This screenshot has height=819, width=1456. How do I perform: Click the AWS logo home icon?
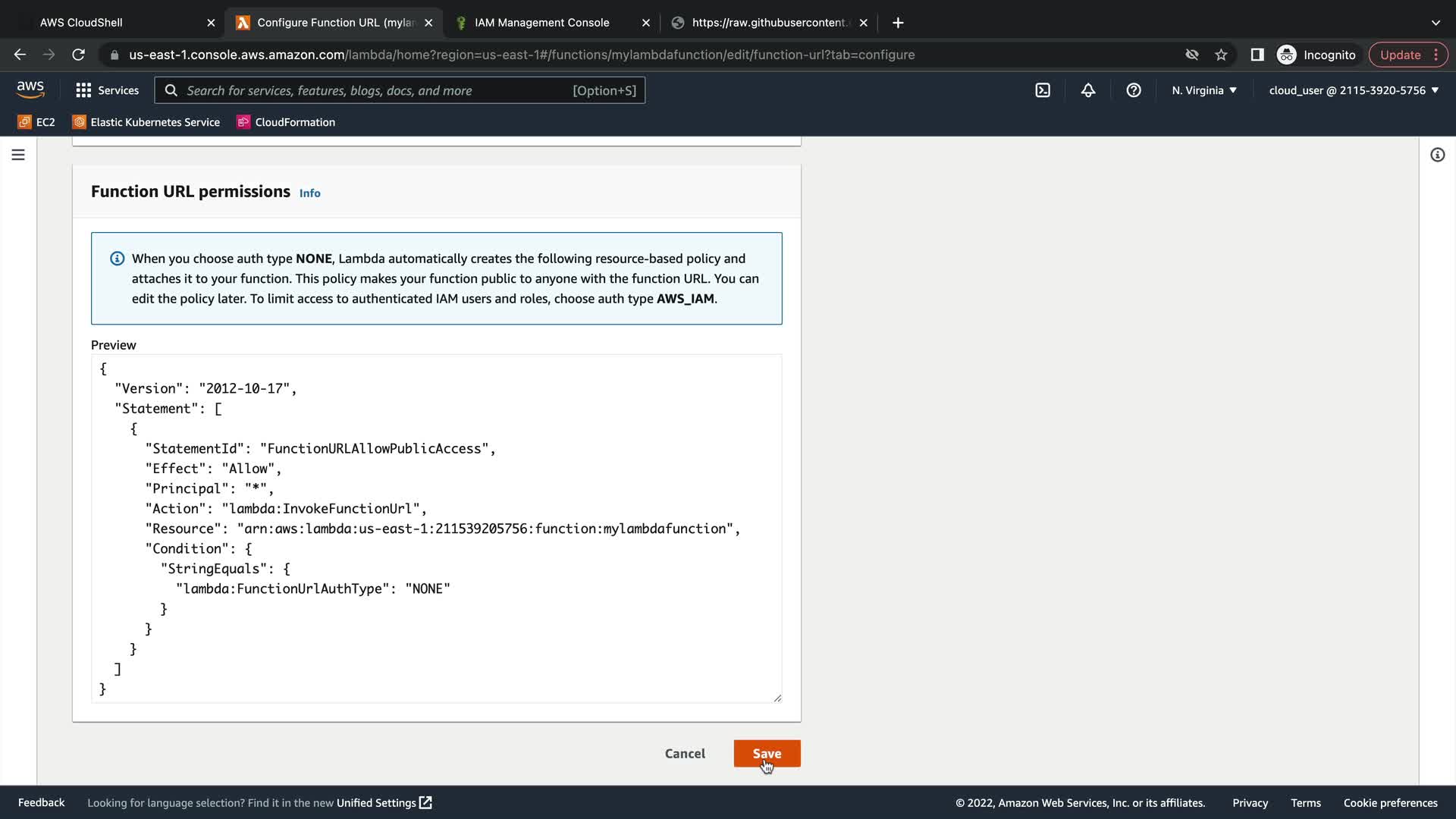pyautogui.click(x=30, y=89)
